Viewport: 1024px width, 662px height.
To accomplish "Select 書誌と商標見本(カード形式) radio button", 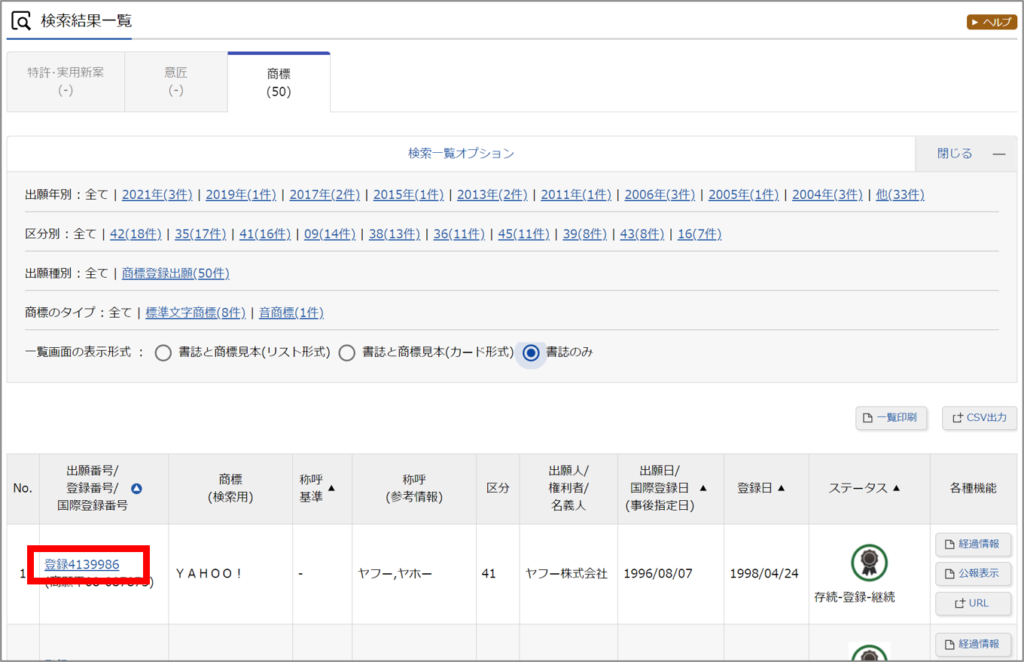I will pos(347,353).
